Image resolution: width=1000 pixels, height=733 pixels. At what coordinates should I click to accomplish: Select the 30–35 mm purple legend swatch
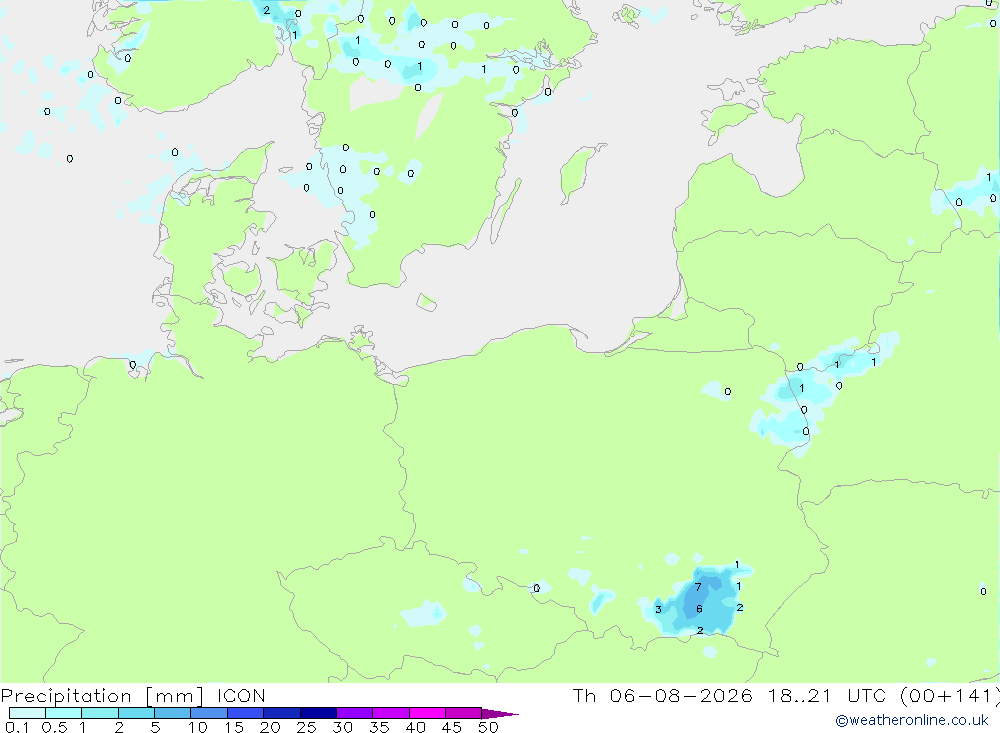tap(355, 713)
